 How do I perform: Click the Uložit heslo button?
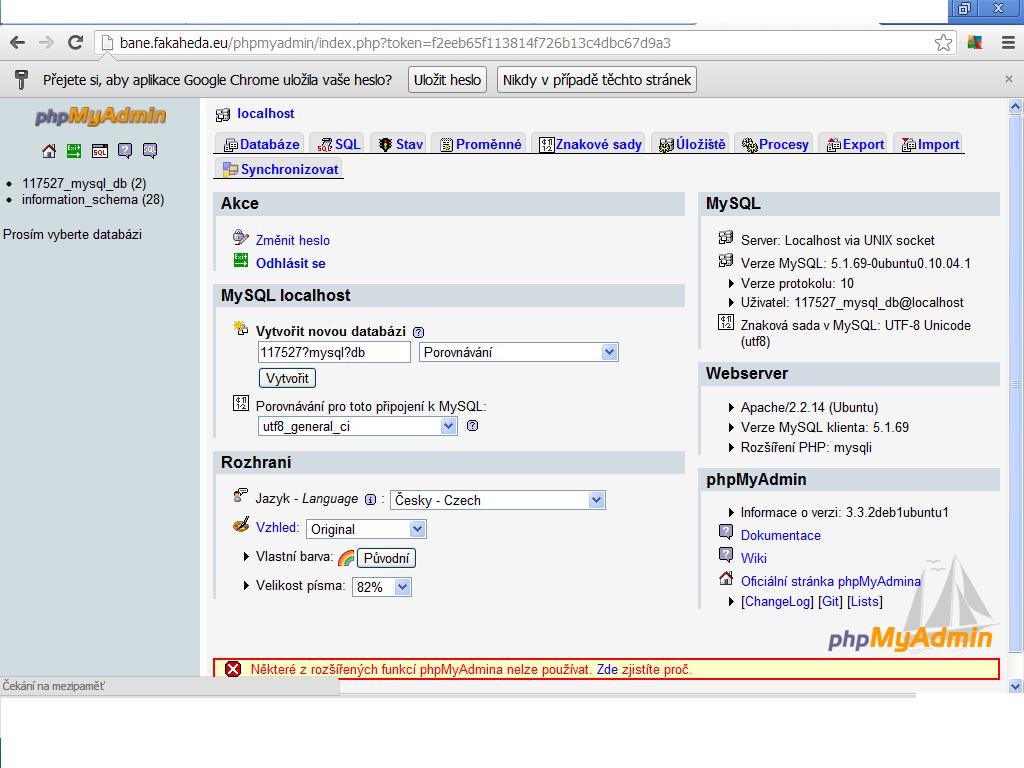pyautogui.click(x=447, y=80)
